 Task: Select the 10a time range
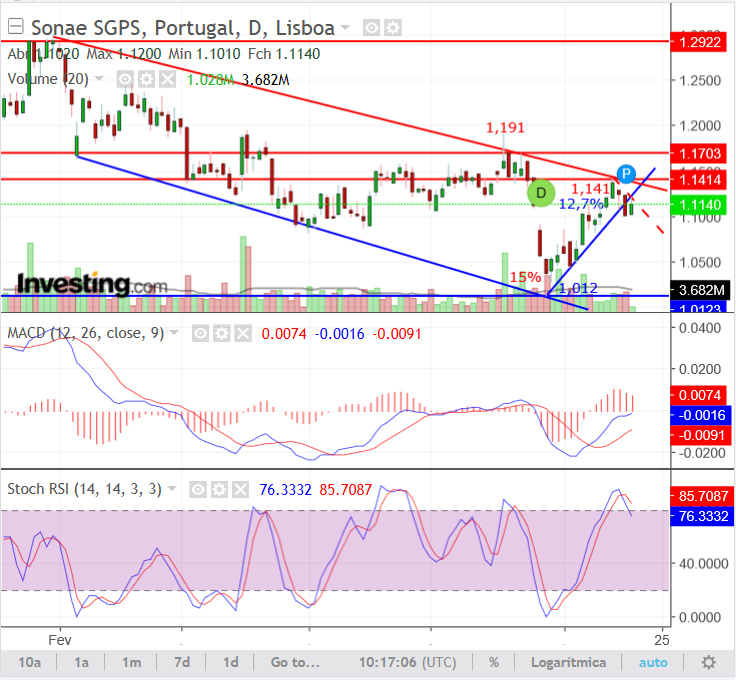click(x=30, y=662)
